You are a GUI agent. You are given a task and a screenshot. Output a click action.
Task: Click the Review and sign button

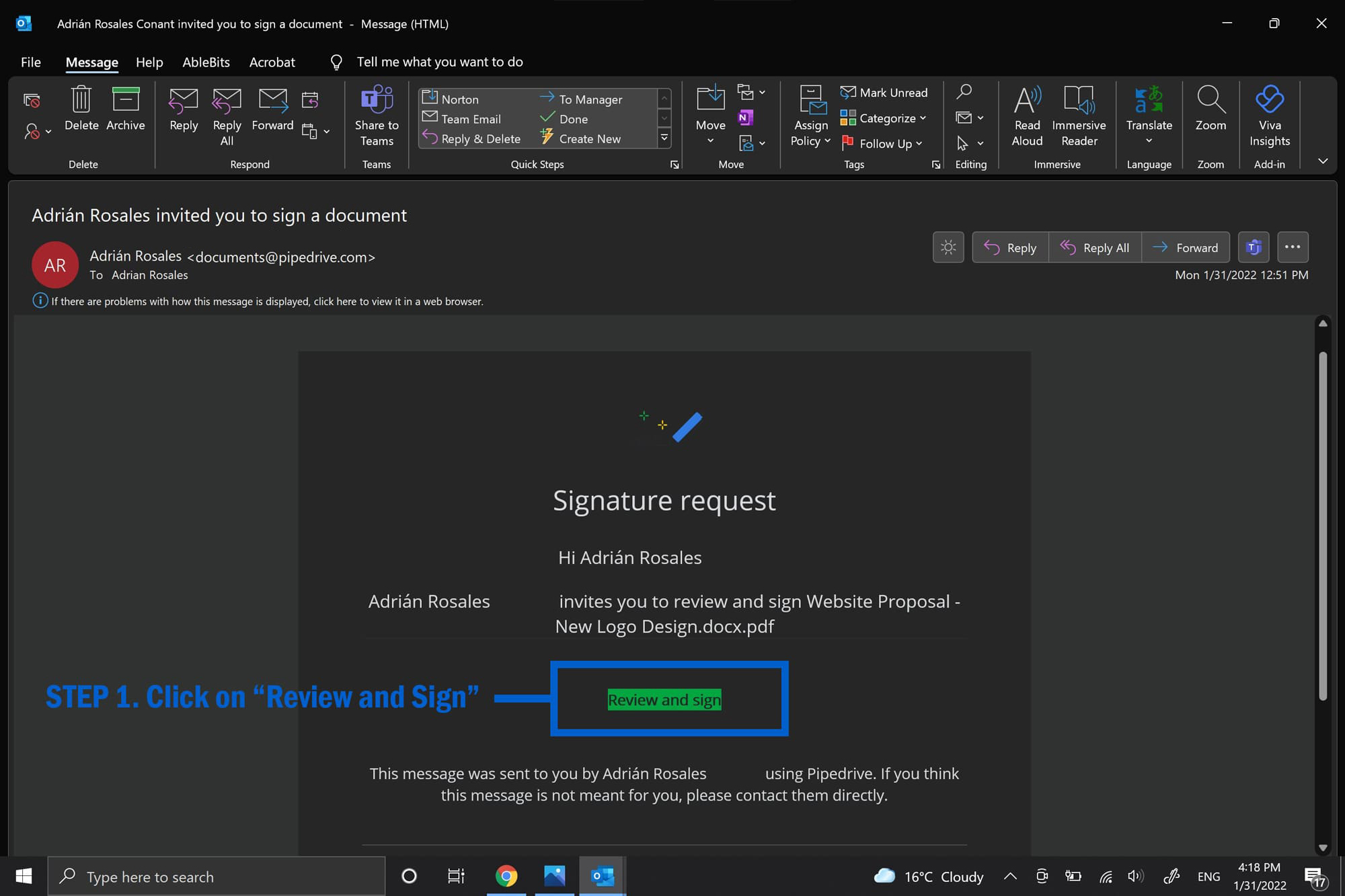click(x=664, y=700)
